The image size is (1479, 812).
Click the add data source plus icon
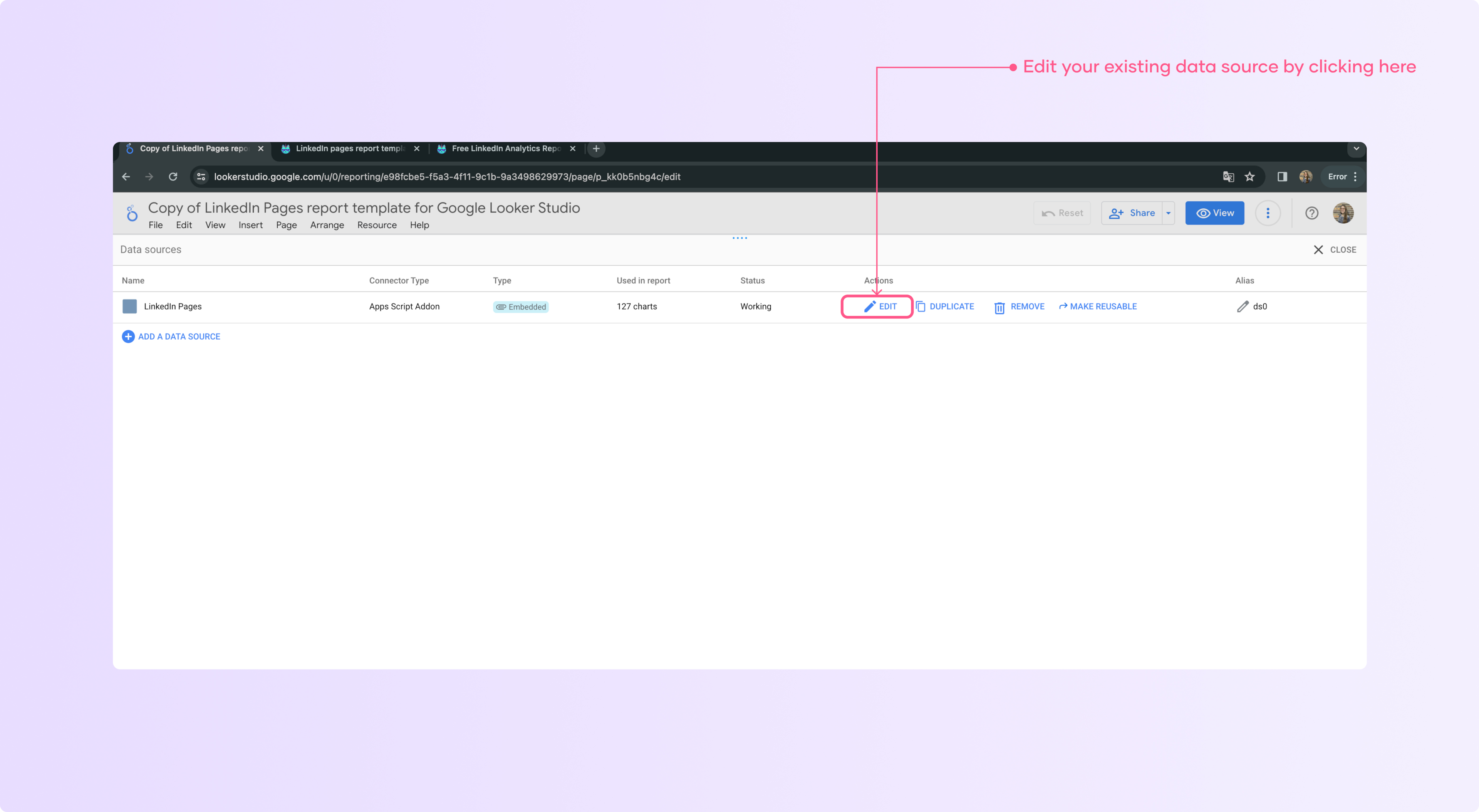[x=128, y=337]
